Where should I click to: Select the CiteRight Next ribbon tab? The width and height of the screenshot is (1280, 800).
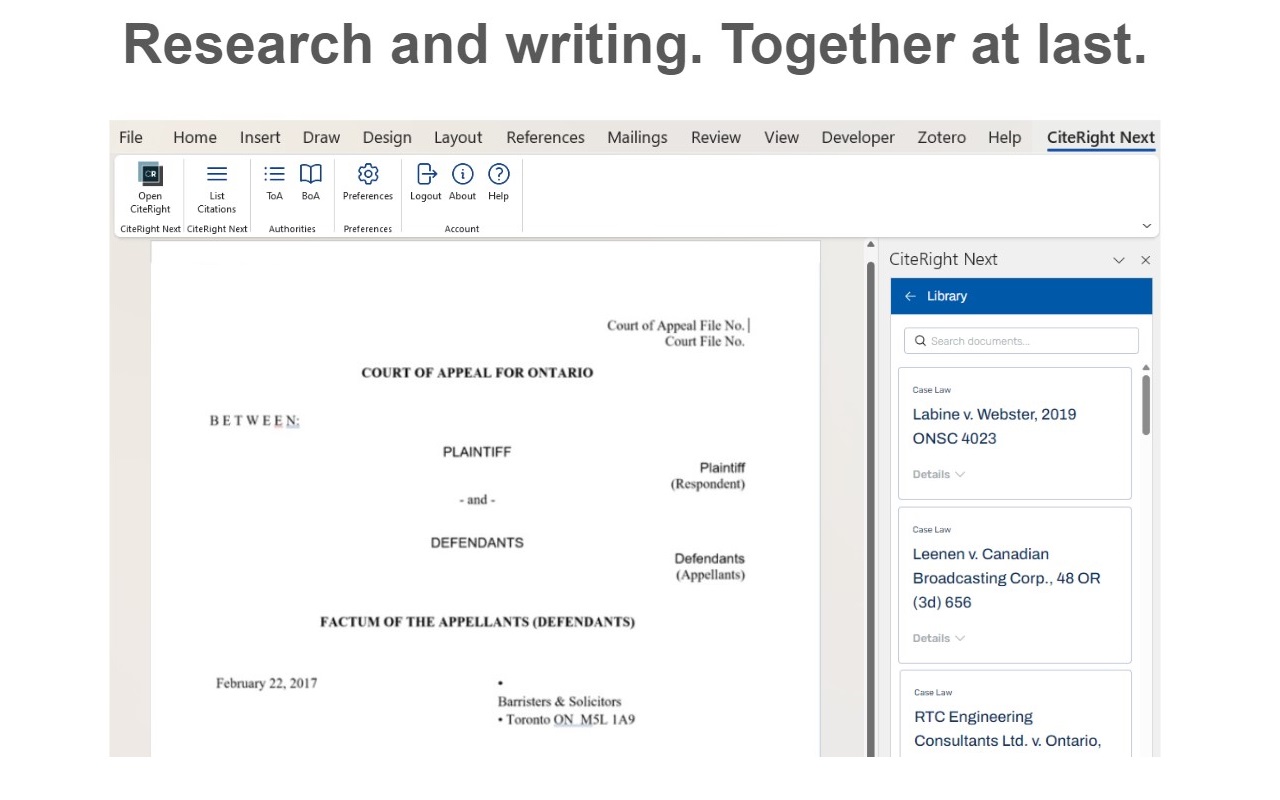(x=1101, y=138)
